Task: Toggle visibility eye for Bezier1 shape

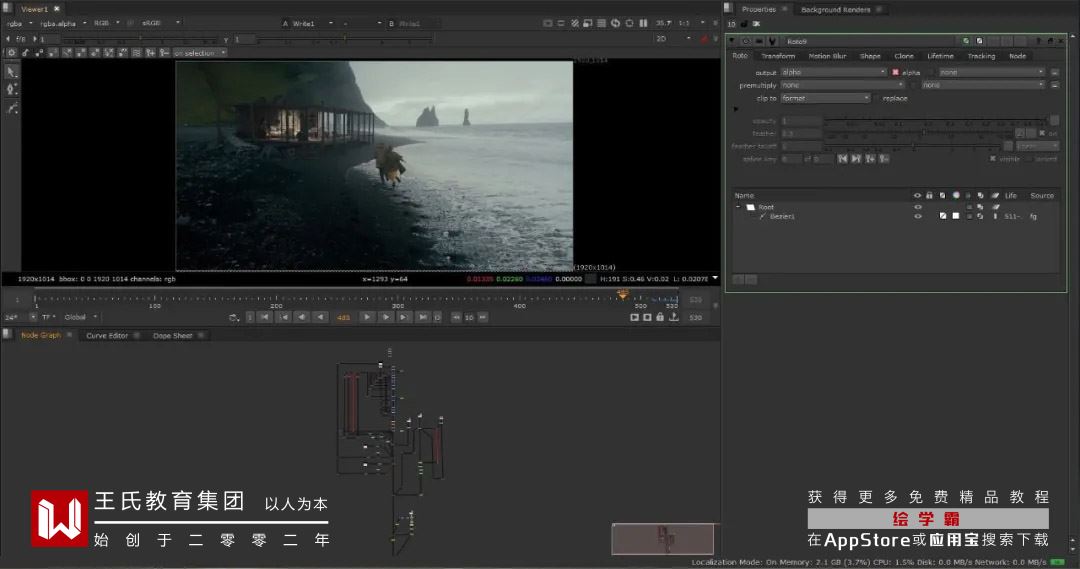Action: tap(917, 216)
